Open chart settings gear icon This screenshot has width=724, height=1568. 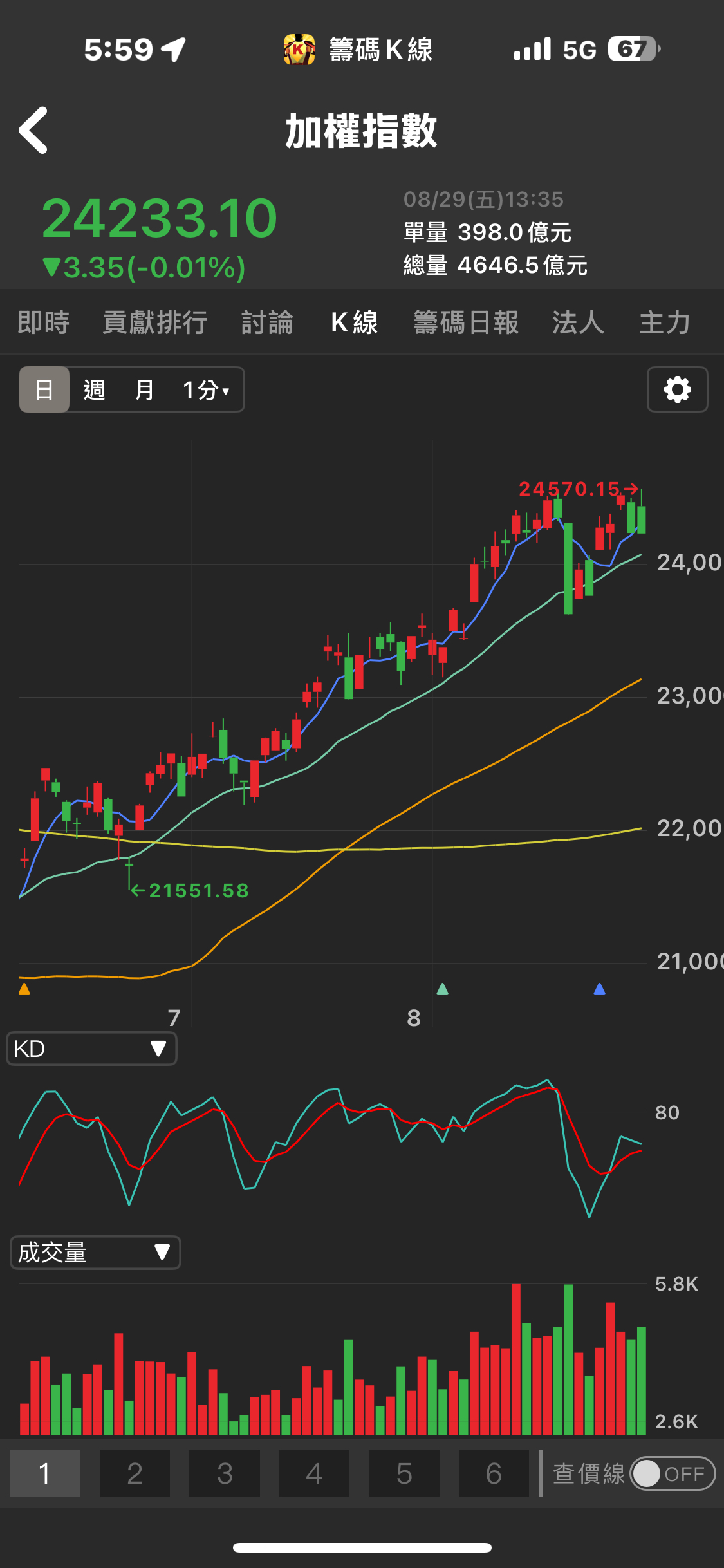point(677,389)
